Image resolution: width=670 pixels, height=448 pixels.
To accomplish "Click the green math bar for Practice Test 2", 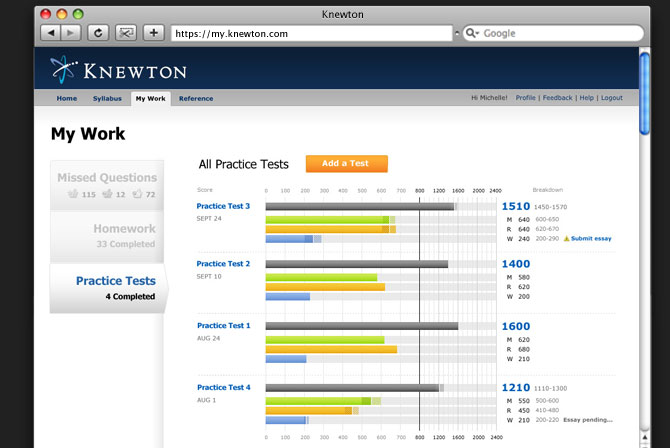I will [321, 277].
